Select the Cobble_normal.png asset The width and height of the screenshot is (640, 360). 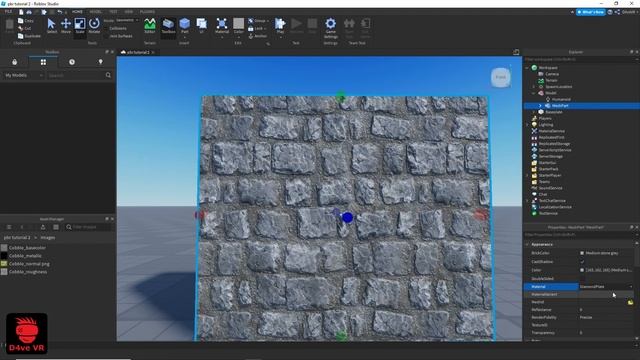pos(25,264)
